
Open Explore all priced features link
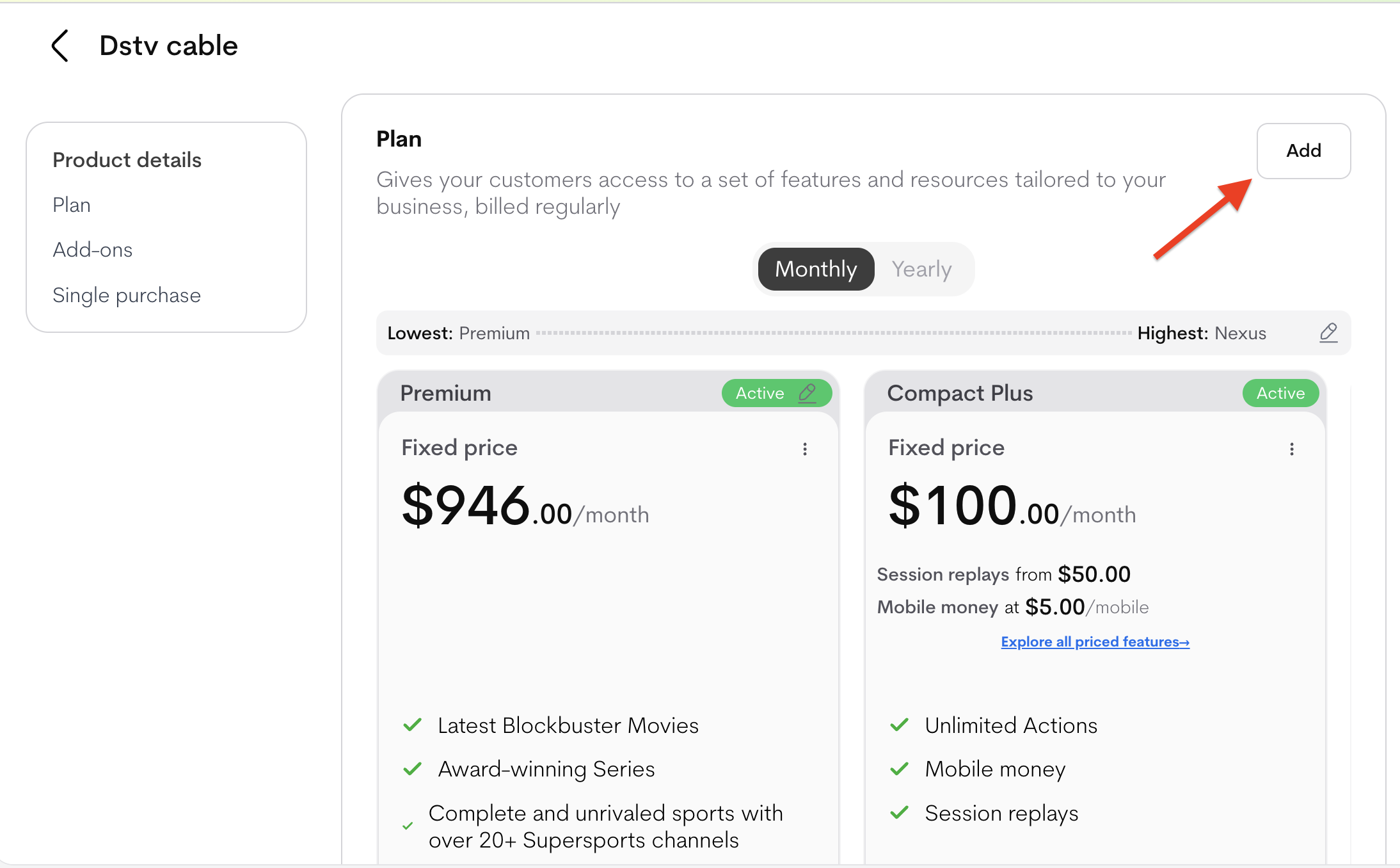pyautogui.click(x=1095, y=641)
